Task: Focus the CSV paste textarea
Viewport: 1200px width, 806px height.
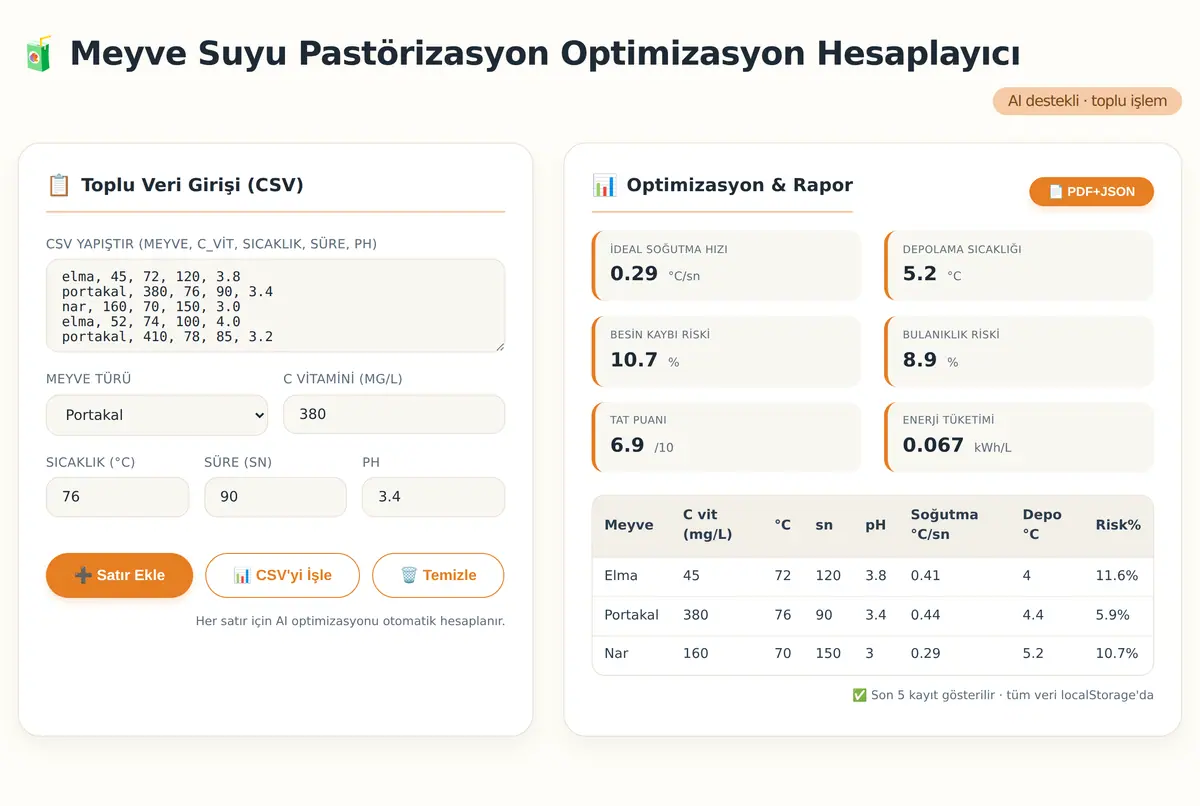Action: tap(275, 306)
